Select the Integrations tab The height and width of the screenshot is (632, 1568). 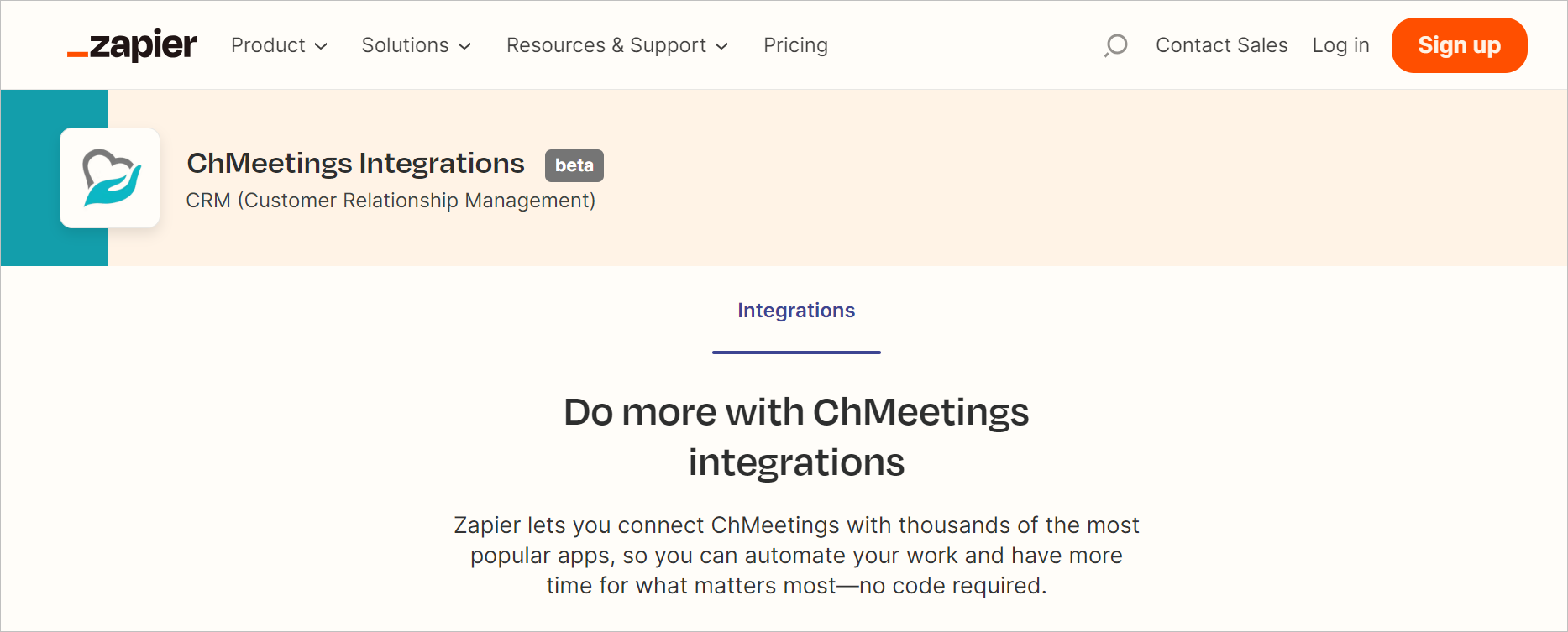tap(796, 311)
